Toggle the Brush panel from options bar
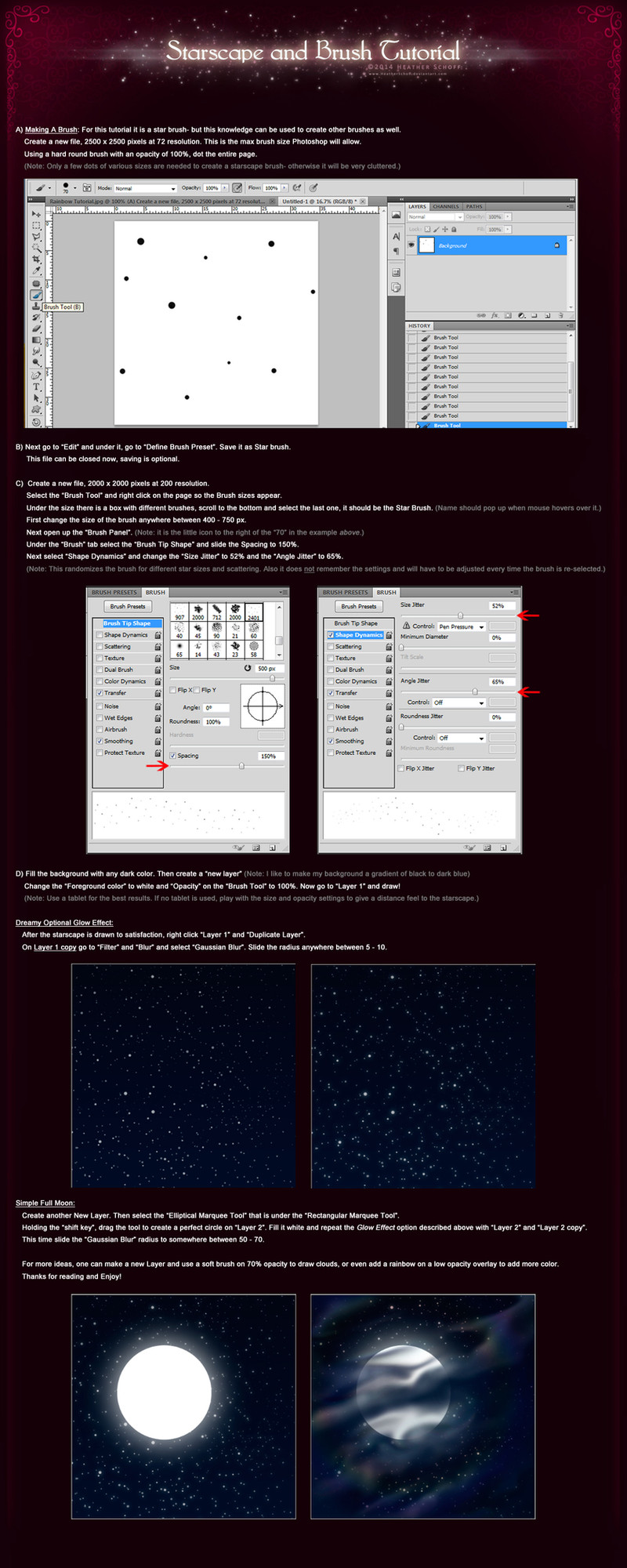The height and width of the screenshot is (1568, 627). pyautogui.click(x=87, y=188)
